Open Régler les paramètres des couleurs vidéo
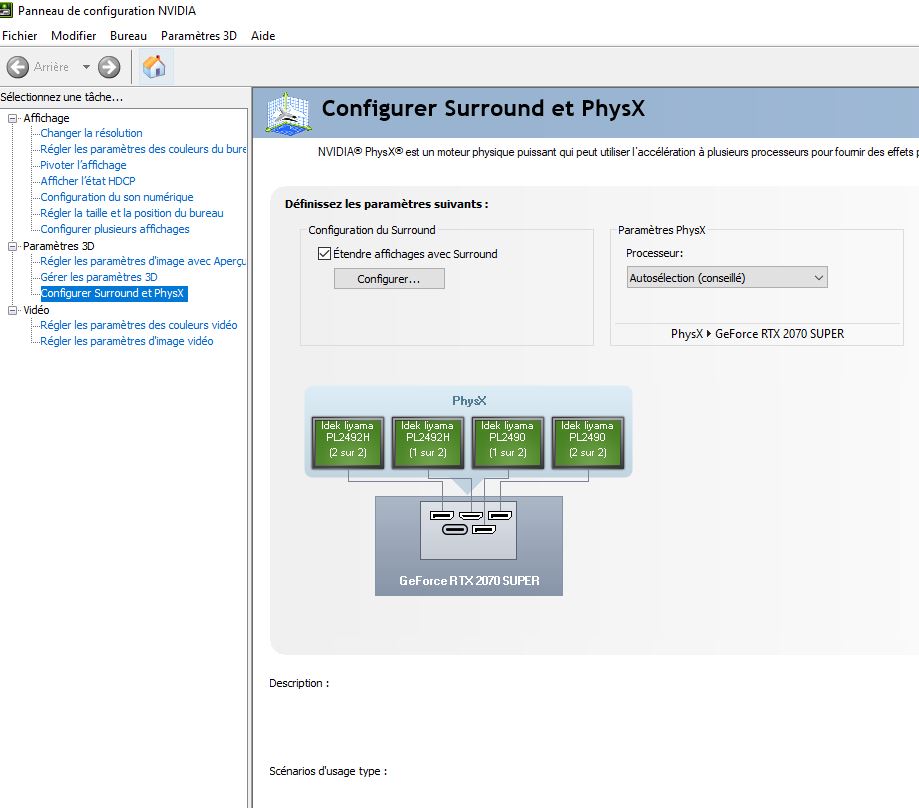Screen dimensions: 919x808 coord(138,325)
